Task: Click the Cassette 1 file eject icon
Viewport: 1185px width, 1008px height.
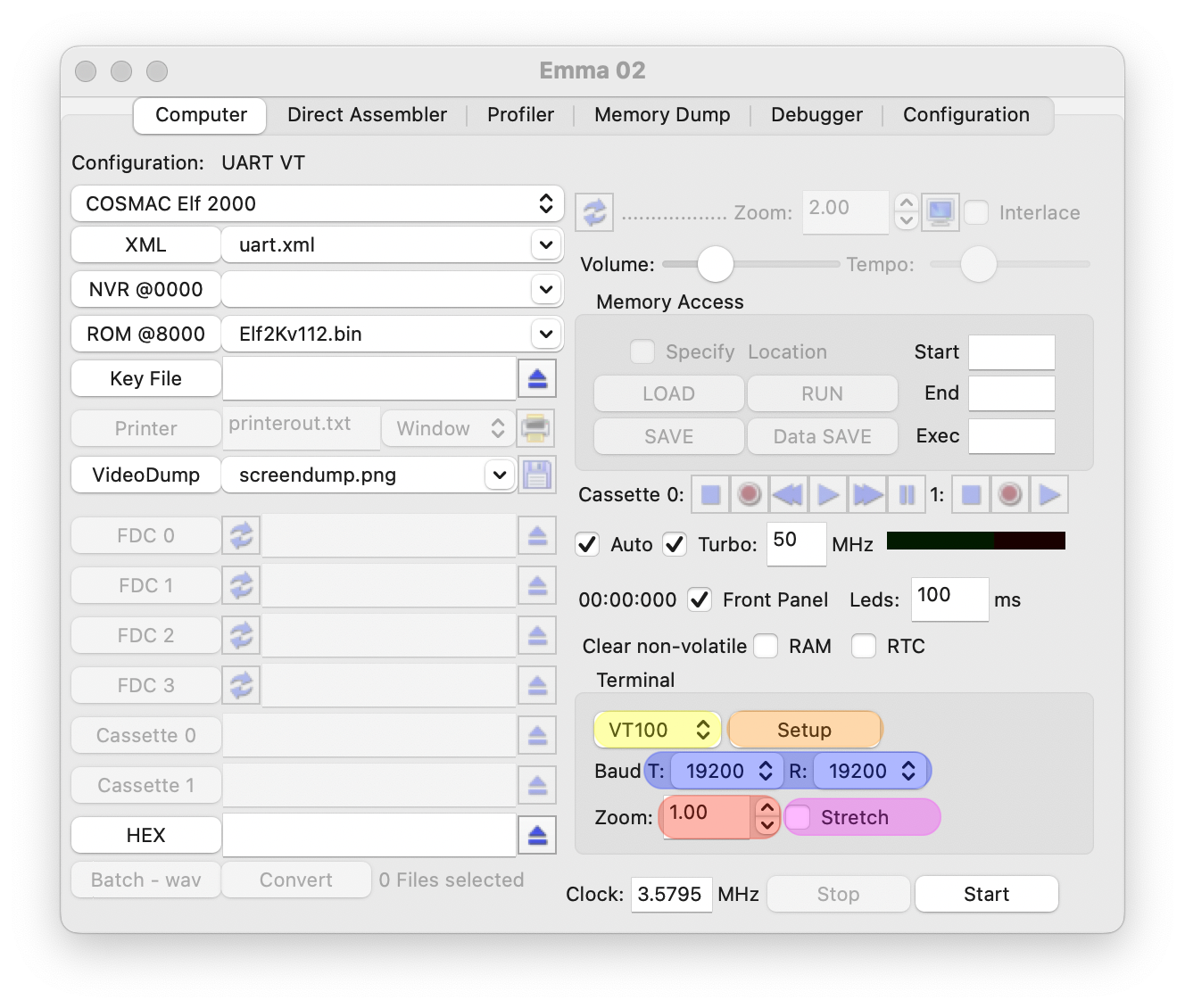Action: click(x=537, y=785)
